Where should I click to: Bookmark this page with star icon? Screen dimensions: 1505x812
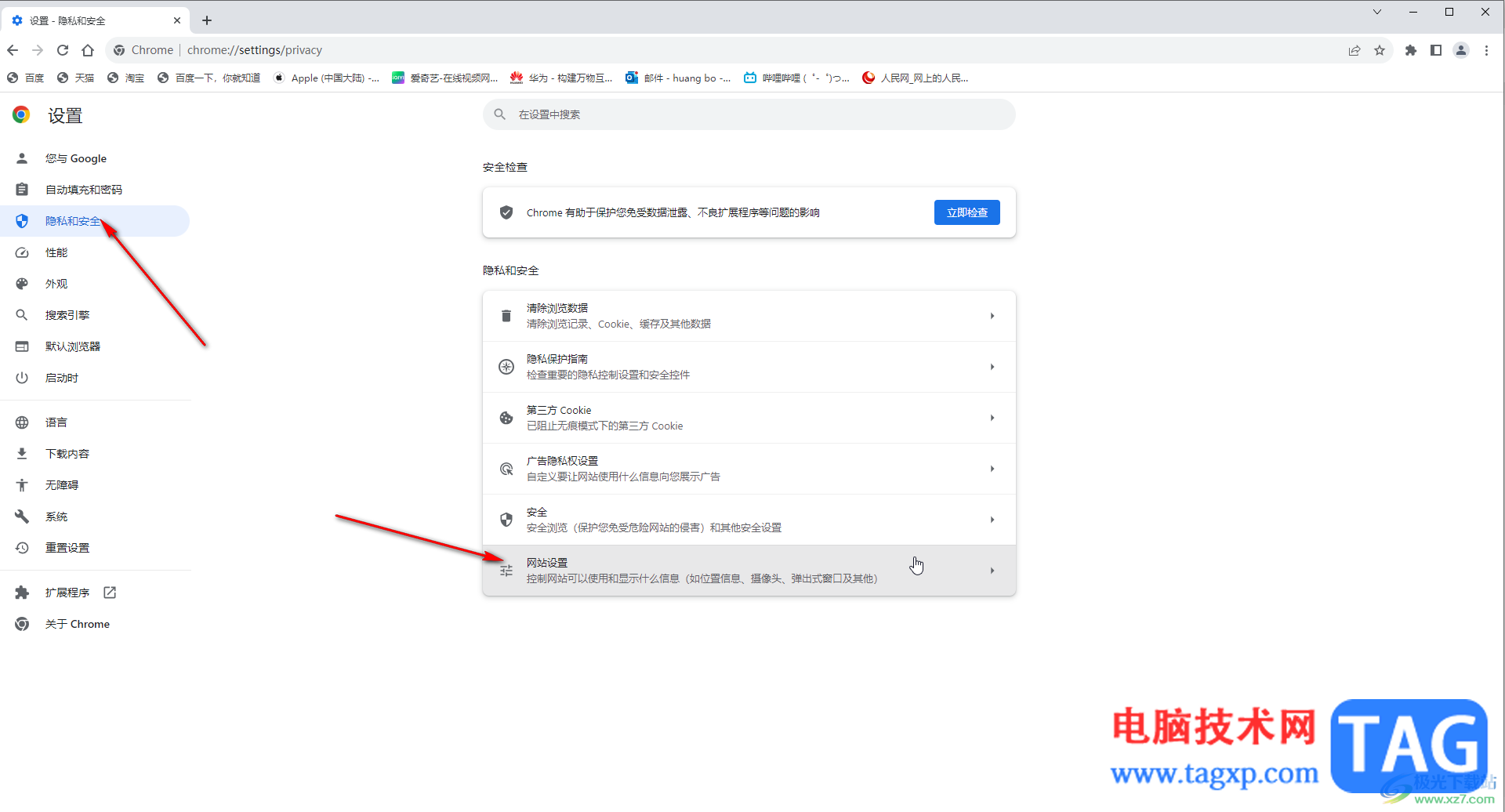click(x=1380, y=50)
